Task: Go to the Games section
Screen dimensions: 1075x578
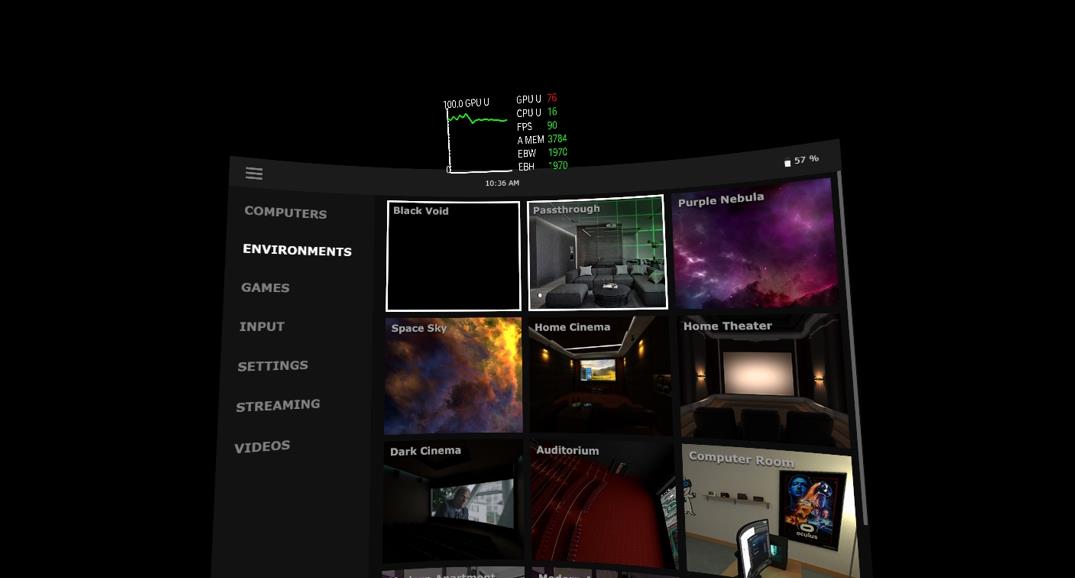Action: [x=265, y=288]
